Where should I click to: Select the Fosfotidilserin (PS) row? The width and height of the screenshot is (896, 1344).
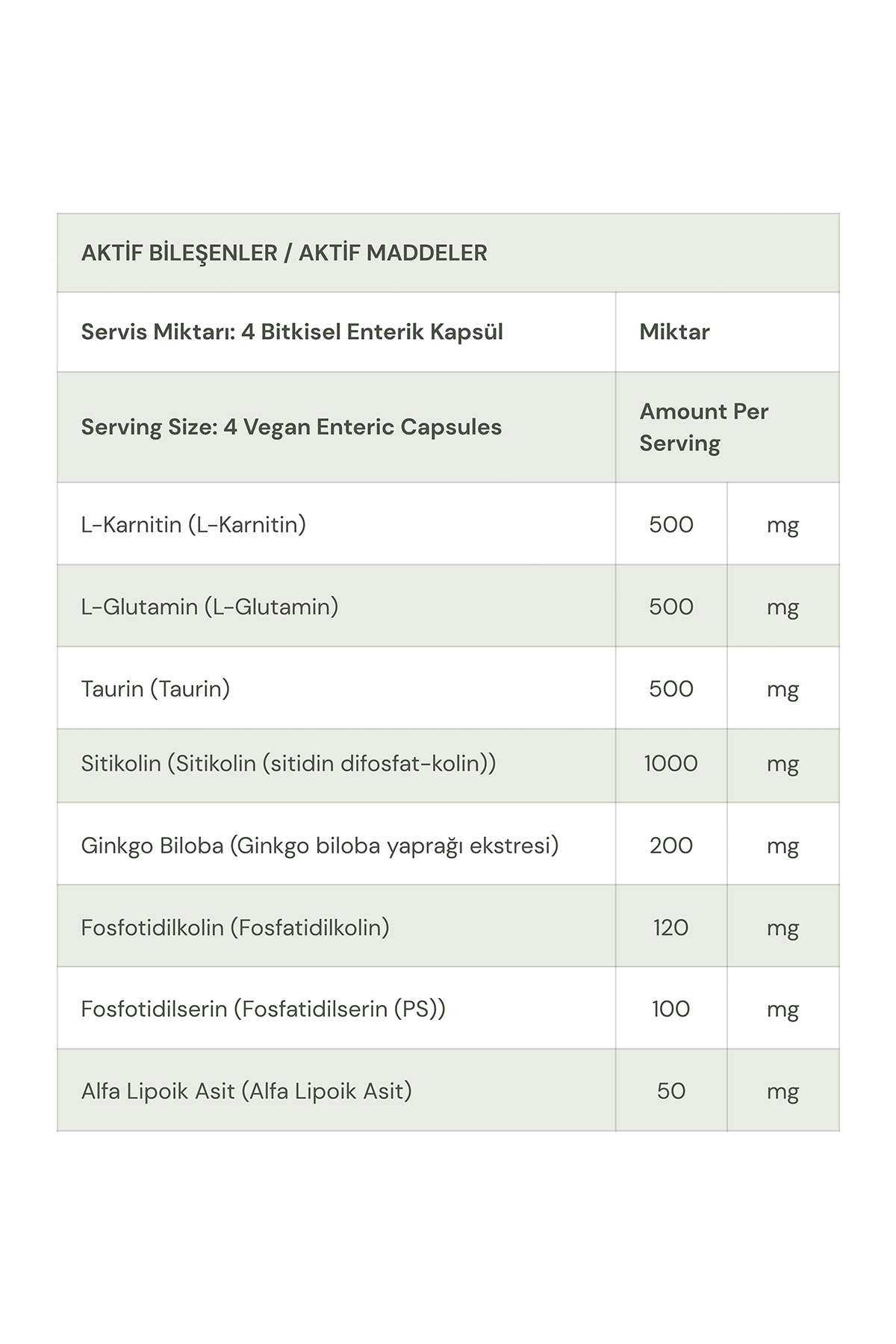(x=263, y=1009)
